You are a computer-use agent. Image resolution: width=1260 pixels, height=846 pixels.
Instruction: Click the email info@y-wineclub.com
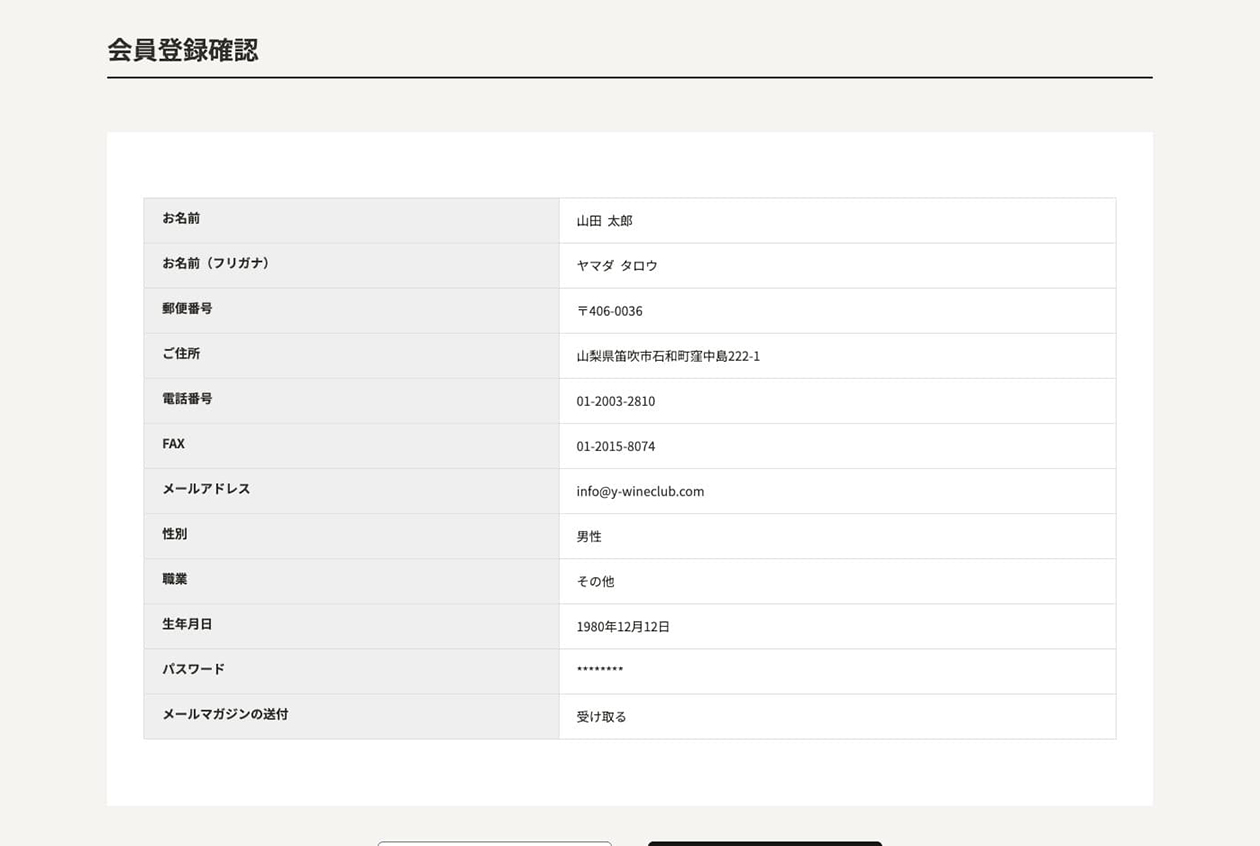point(640,491)
